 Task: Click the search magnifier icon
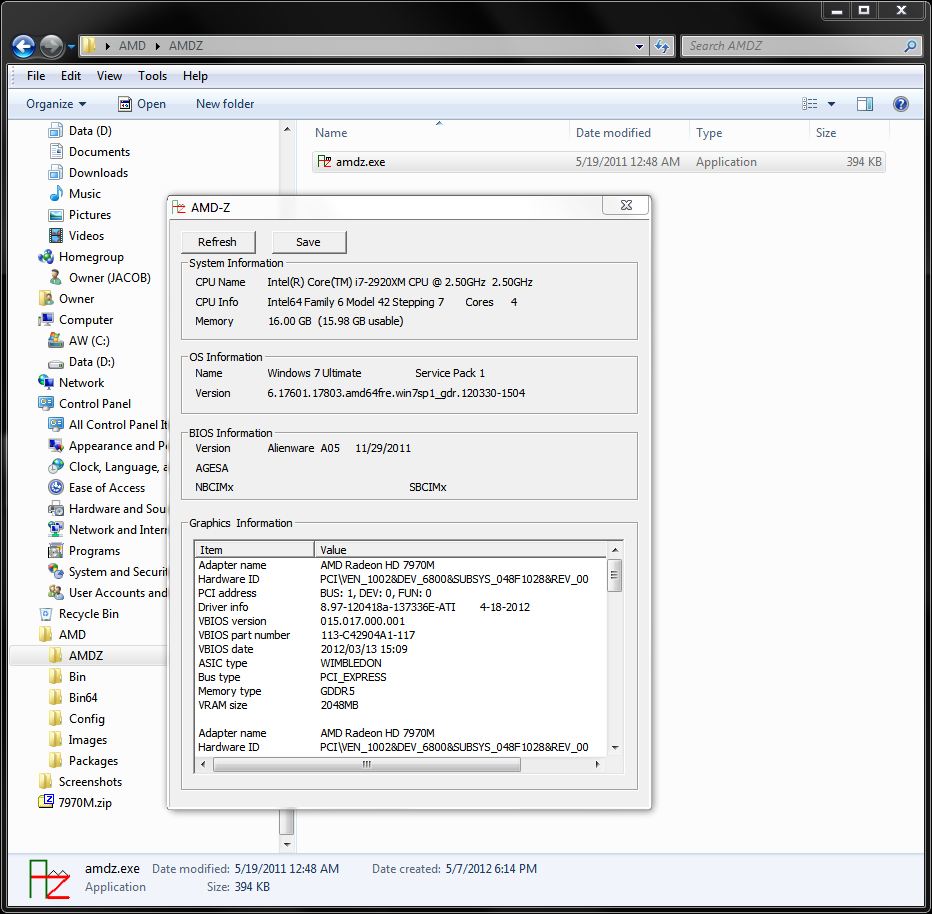pos(910,46)
